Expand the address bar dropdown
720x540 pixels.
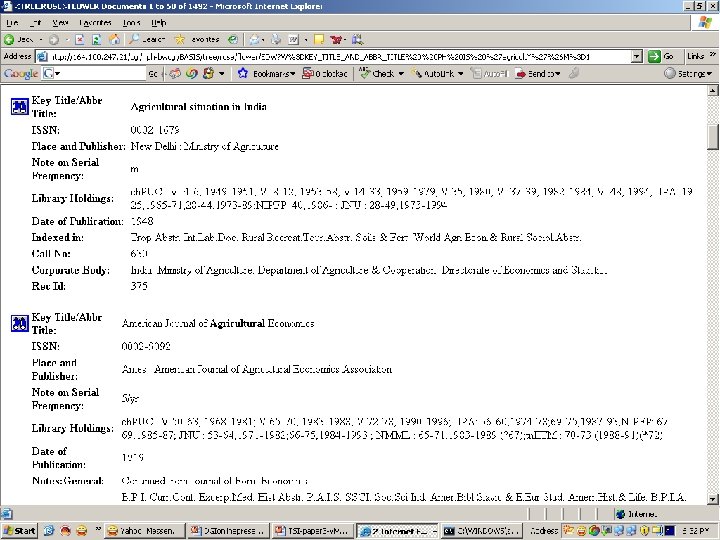[636, 56]
